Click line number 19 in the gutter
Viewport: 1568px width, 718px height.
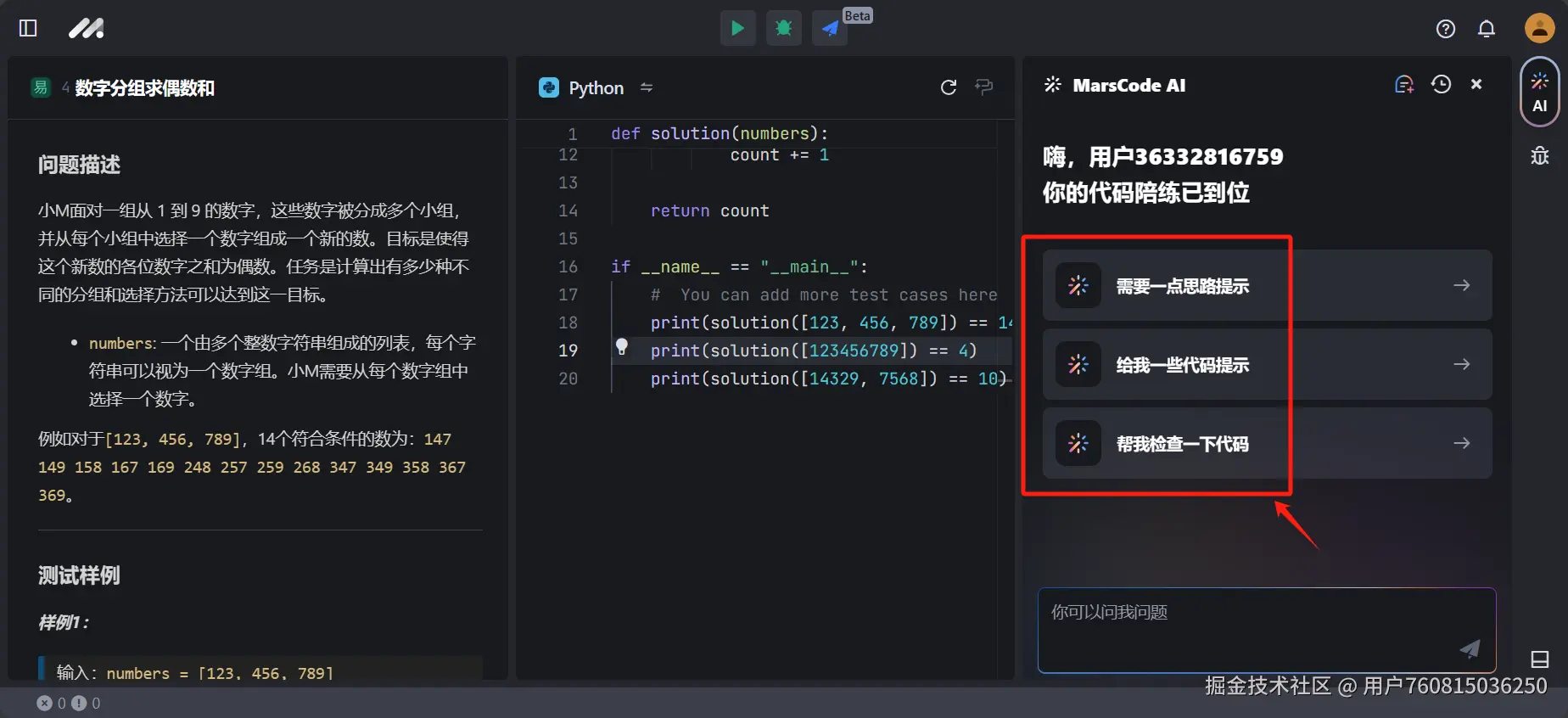(568, 351)
